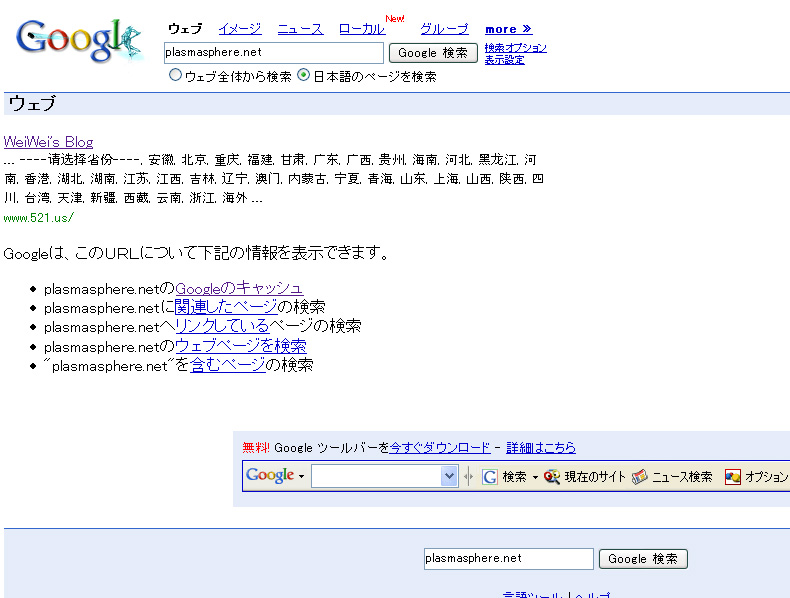790x598 pixels.
Task: Open the ローカル tab
Action: (362, 29)
